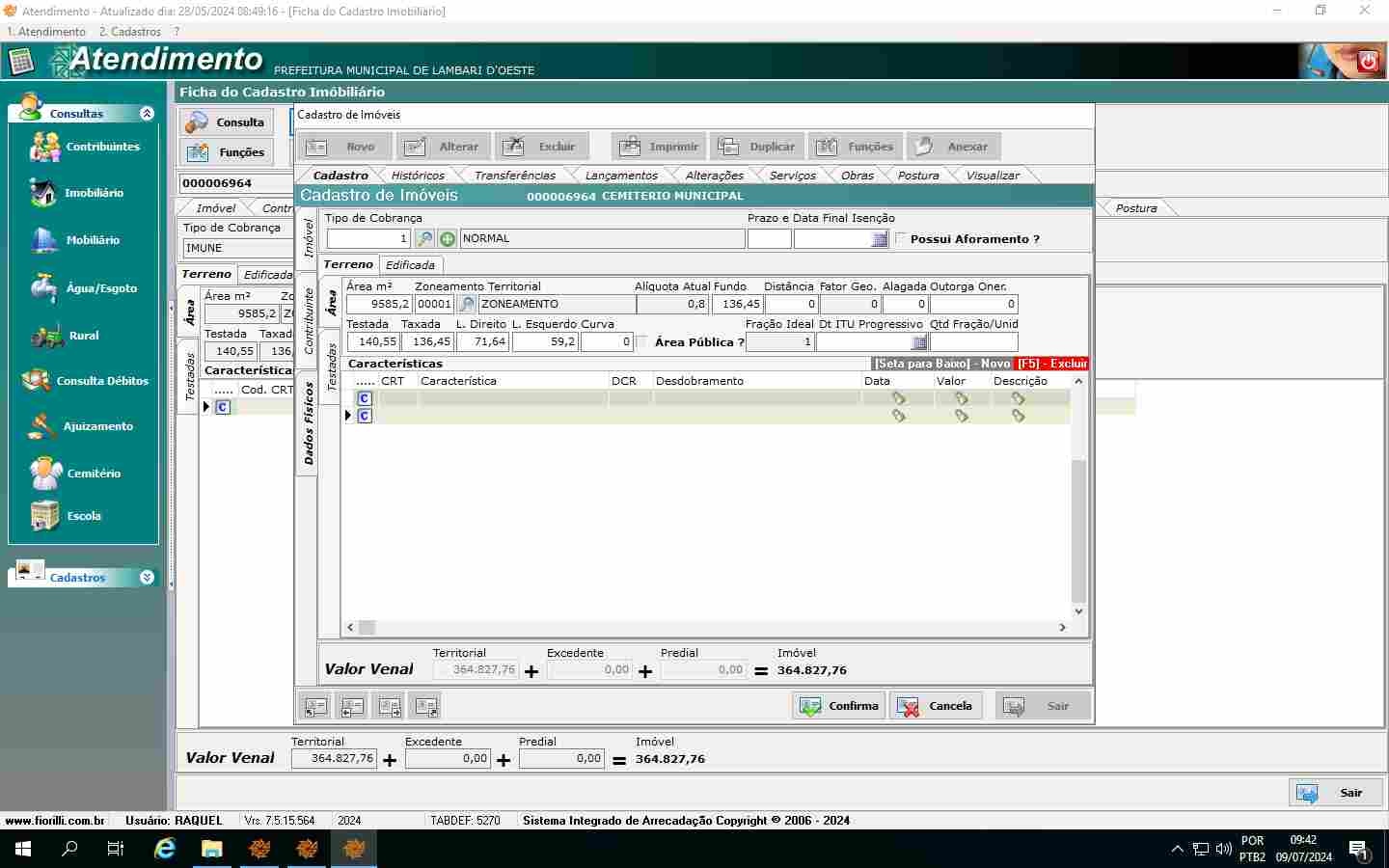Open the Dt ITU Progressivo date picker
This screenshot has width=1389, height=868.
(x=919, y=342)
